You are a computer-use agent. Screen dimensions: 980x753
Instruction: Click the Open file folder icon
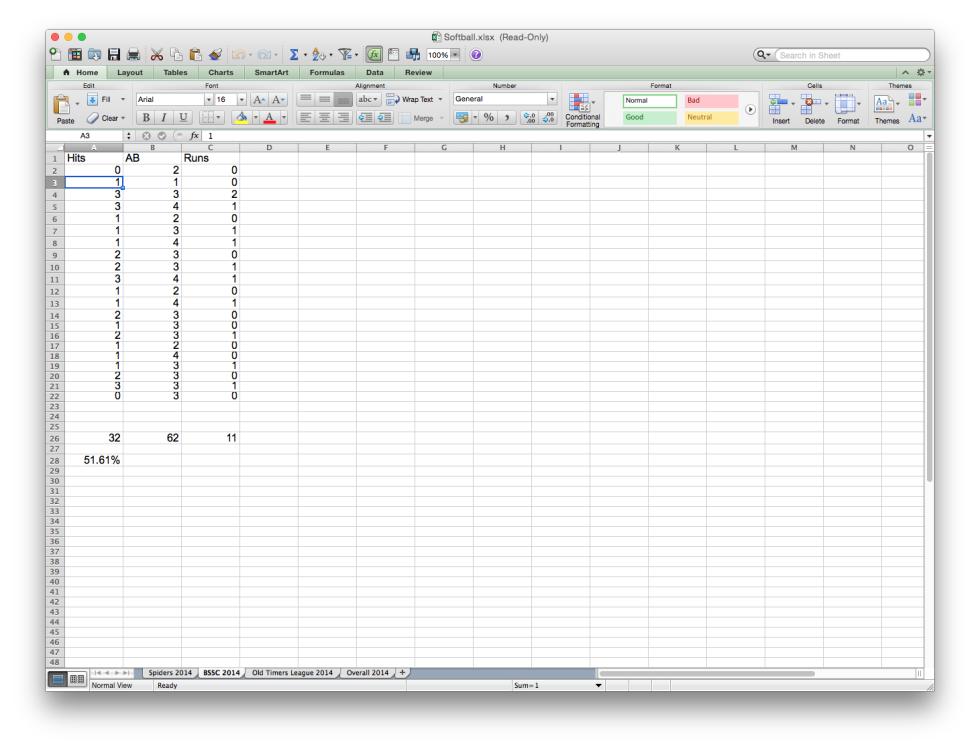(94, 55)
